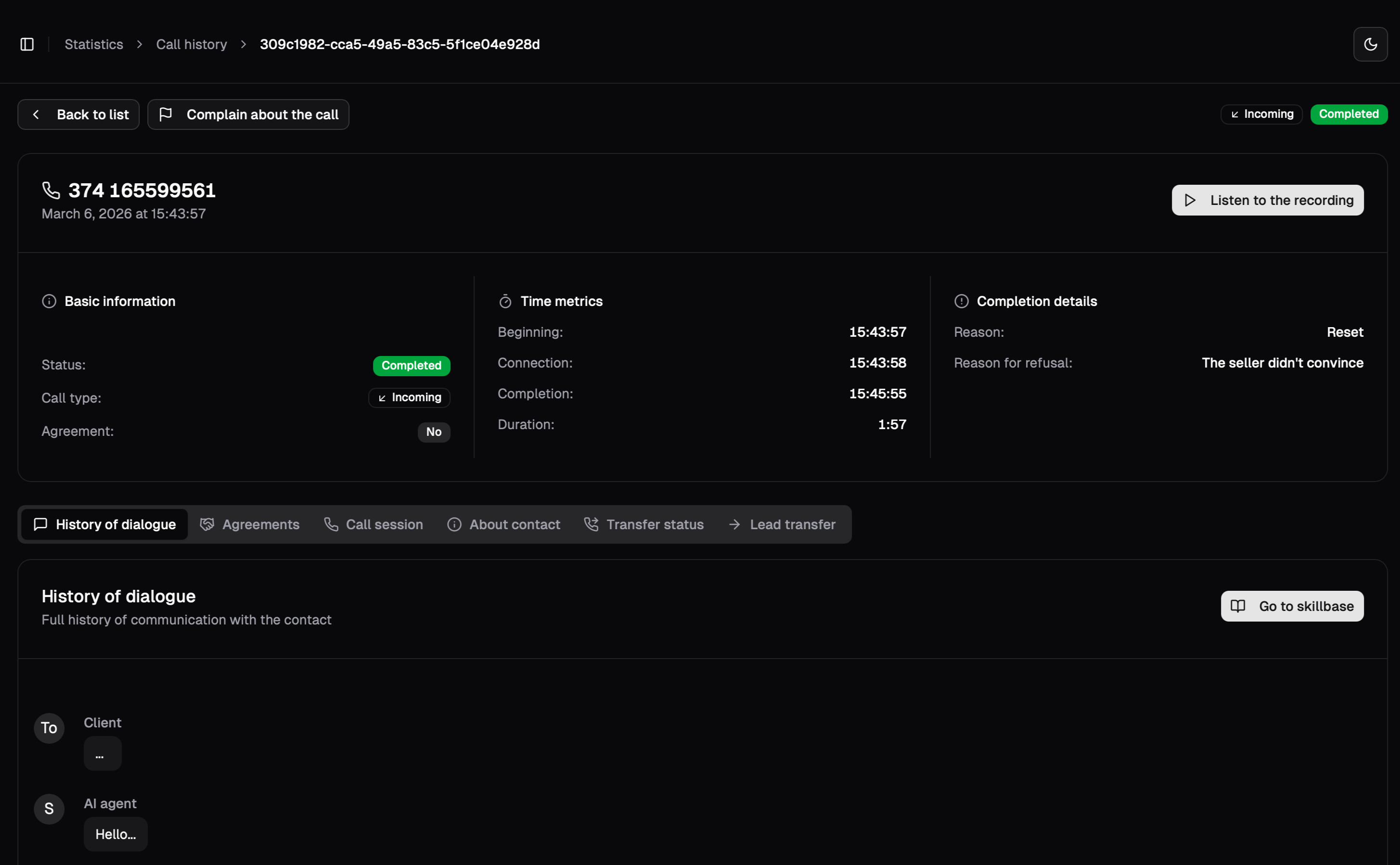Click the phone icon beside the caller number

[51, 190]
